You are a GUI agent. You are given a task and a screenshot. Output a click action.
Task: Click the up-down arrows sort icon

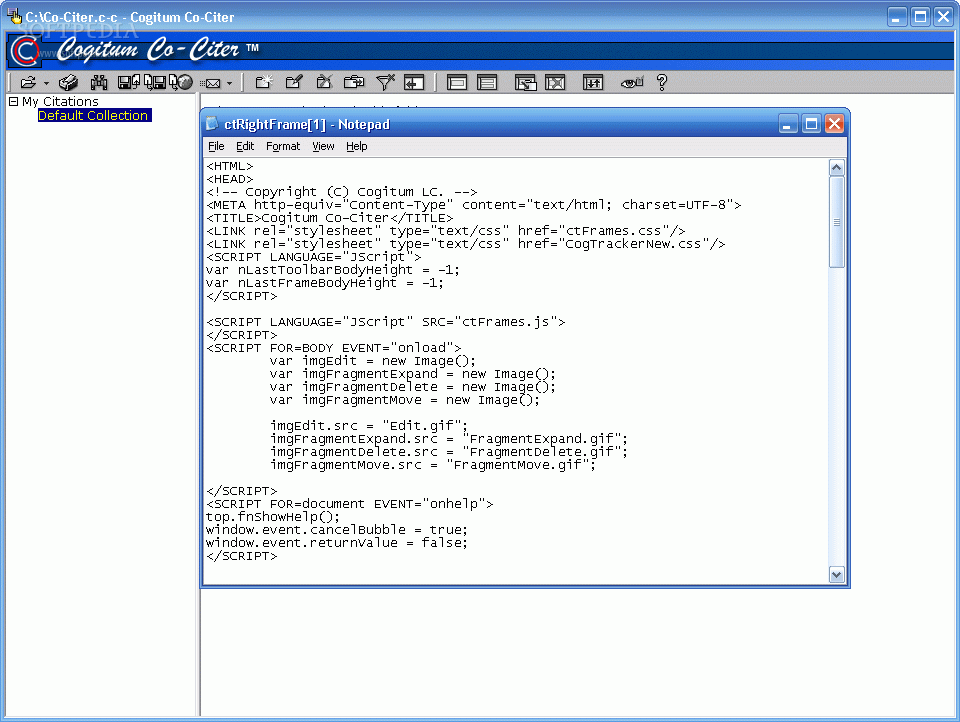click(x=593, y=82)
